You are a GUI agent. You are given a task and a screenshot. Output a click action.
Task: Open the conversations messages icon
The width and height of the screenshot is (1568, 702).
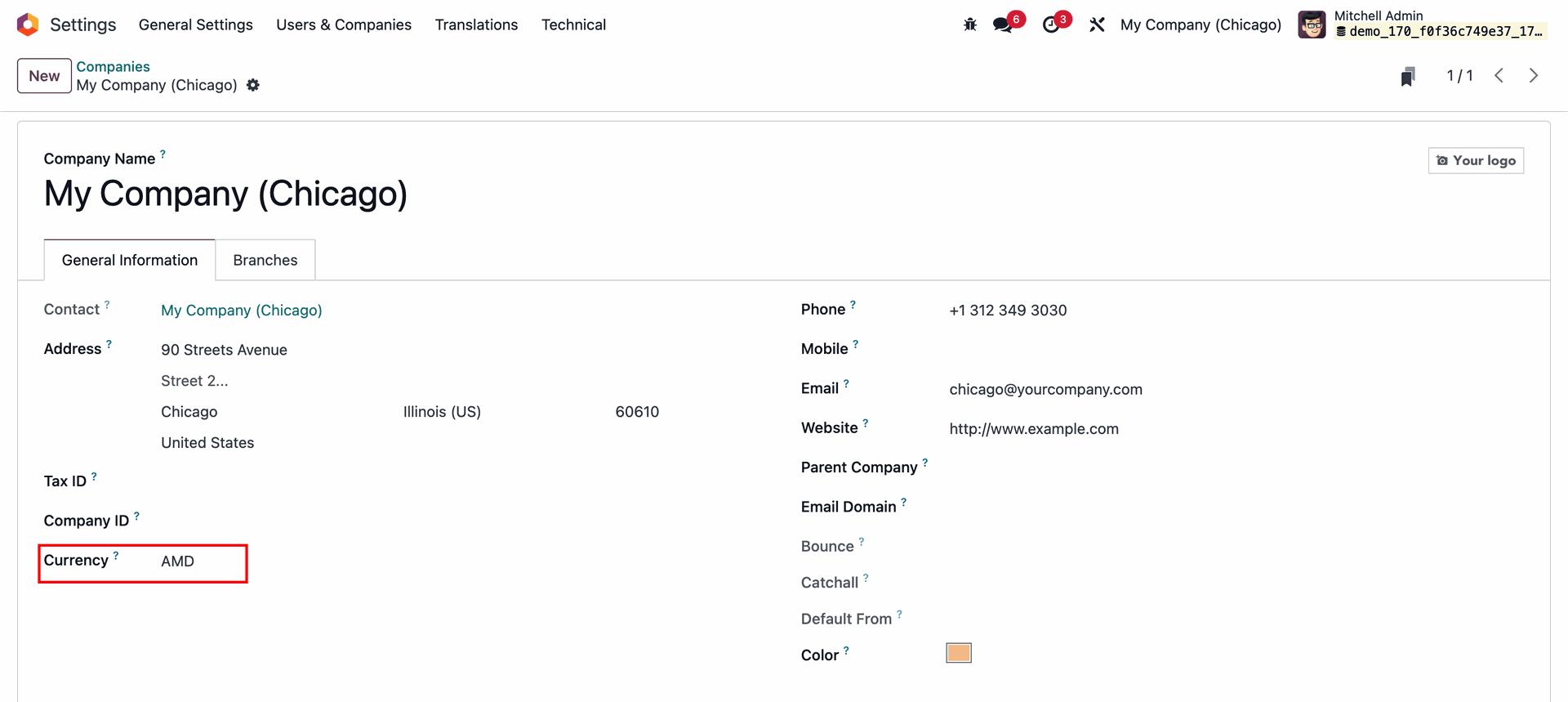point(1003,25)
